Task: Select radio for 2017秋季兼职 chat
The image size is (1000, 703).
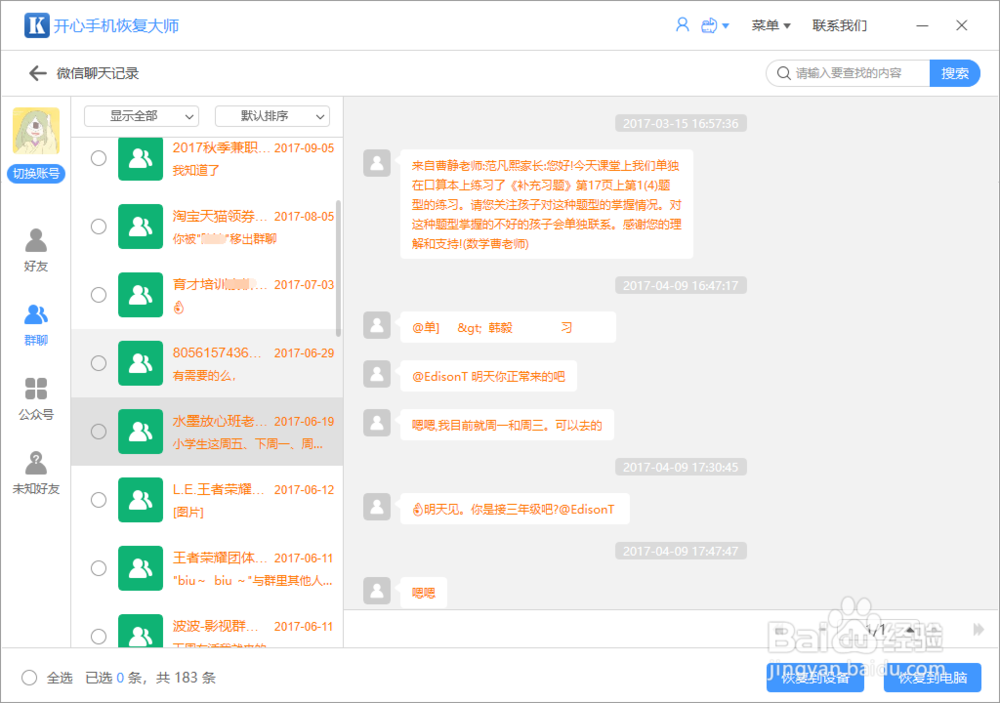Action: click(98, 158)
